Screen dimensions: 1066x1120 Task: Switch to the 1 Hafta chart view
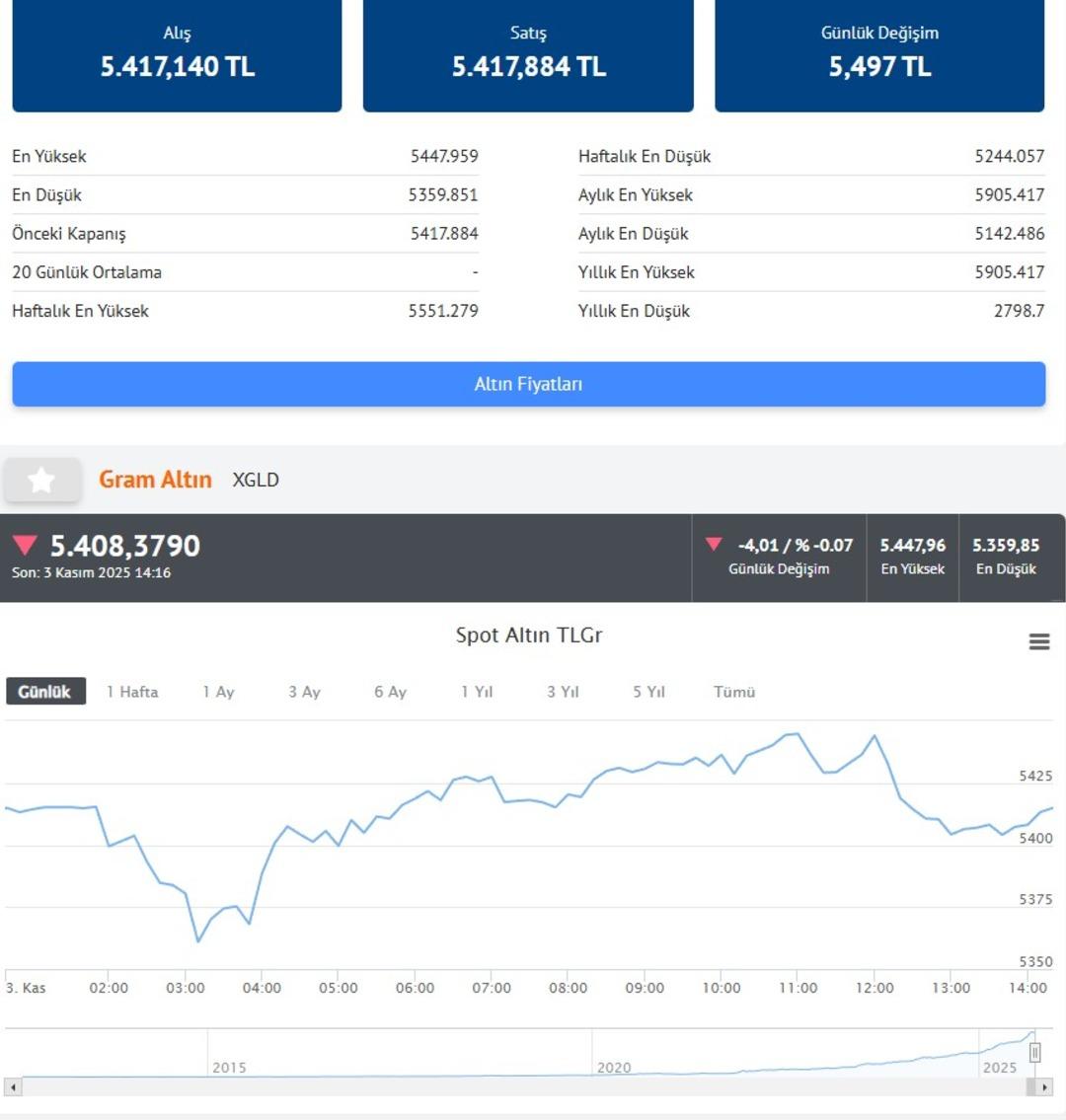point(131,692)
